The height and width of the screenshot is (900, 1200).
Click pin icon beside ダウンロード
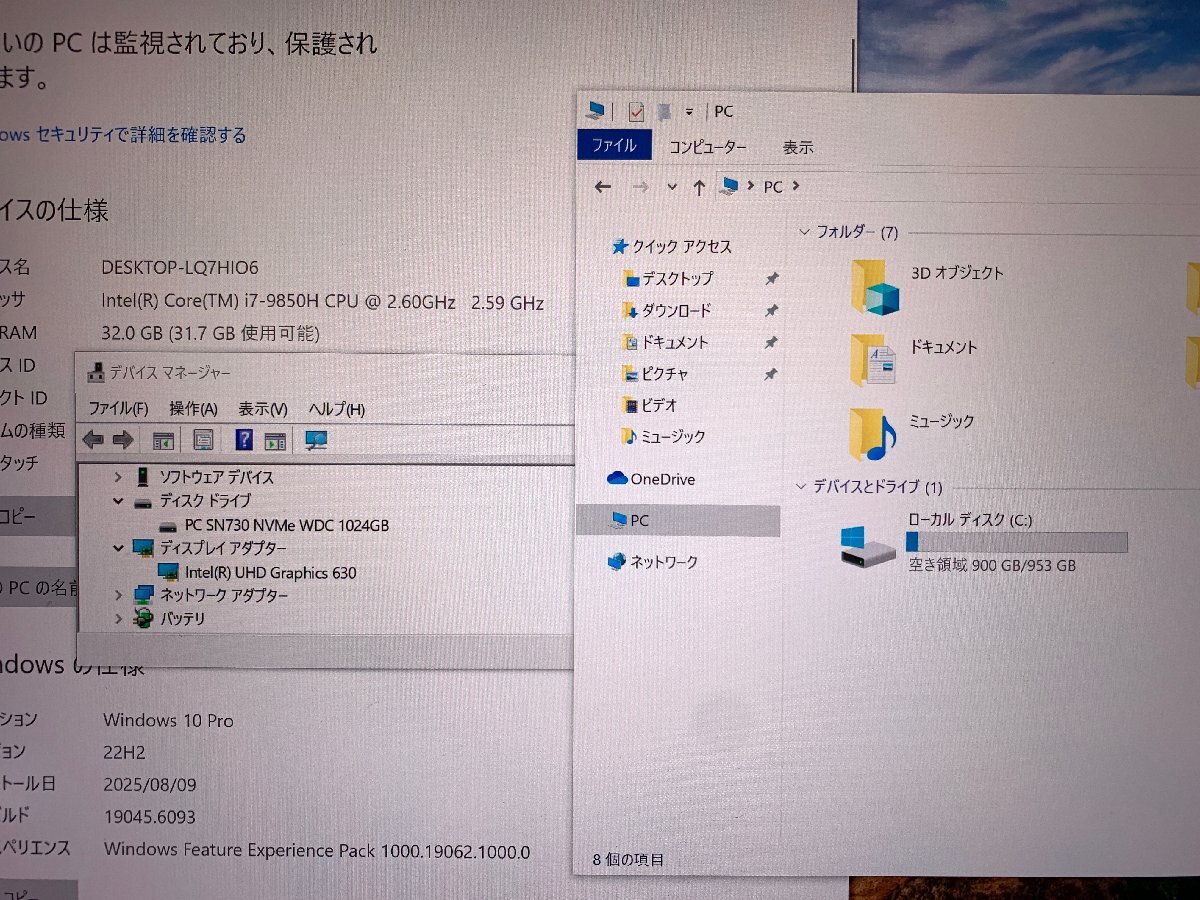(771, 311)
